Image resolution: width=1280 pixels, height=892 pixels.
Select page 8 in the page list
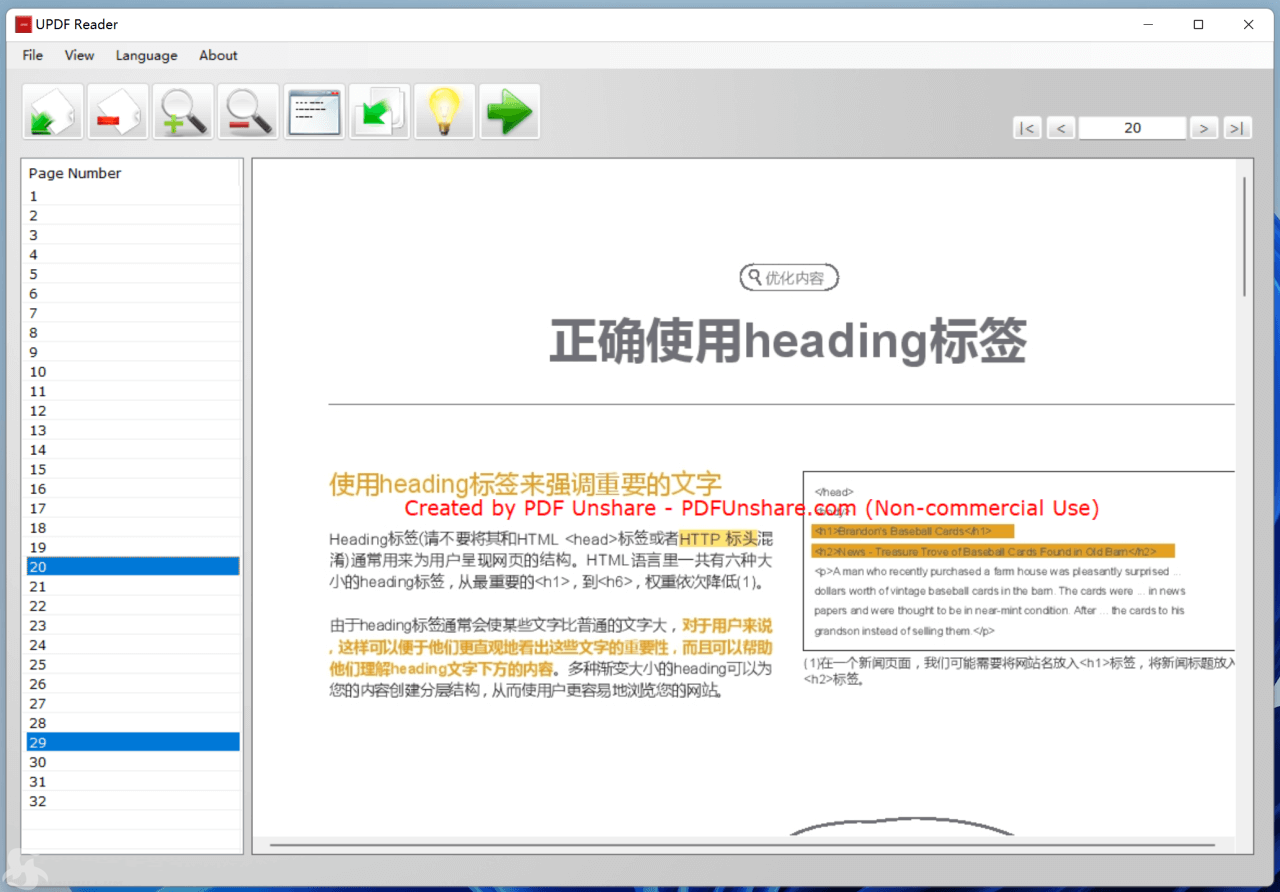pos(133,333)
